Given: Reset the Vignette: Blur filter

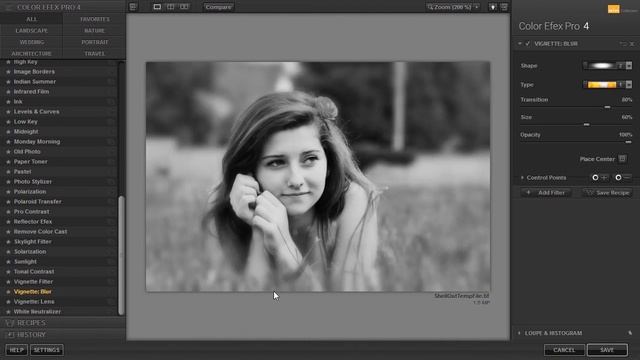Looking at the screenshot, I should [x=623, y=44].
